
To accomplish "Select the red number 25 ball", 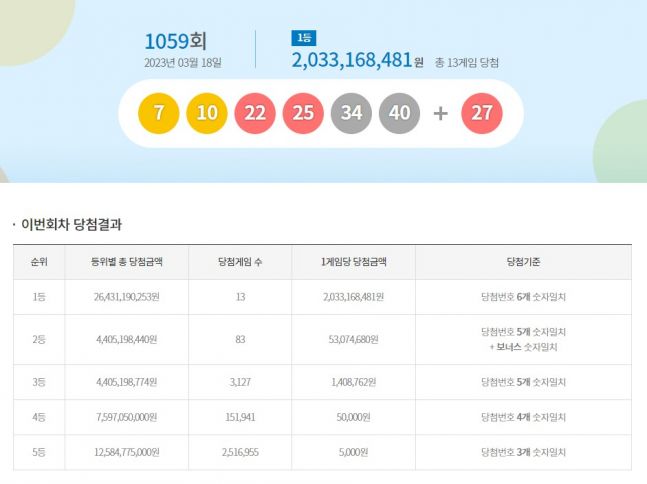I will (303, 113).
